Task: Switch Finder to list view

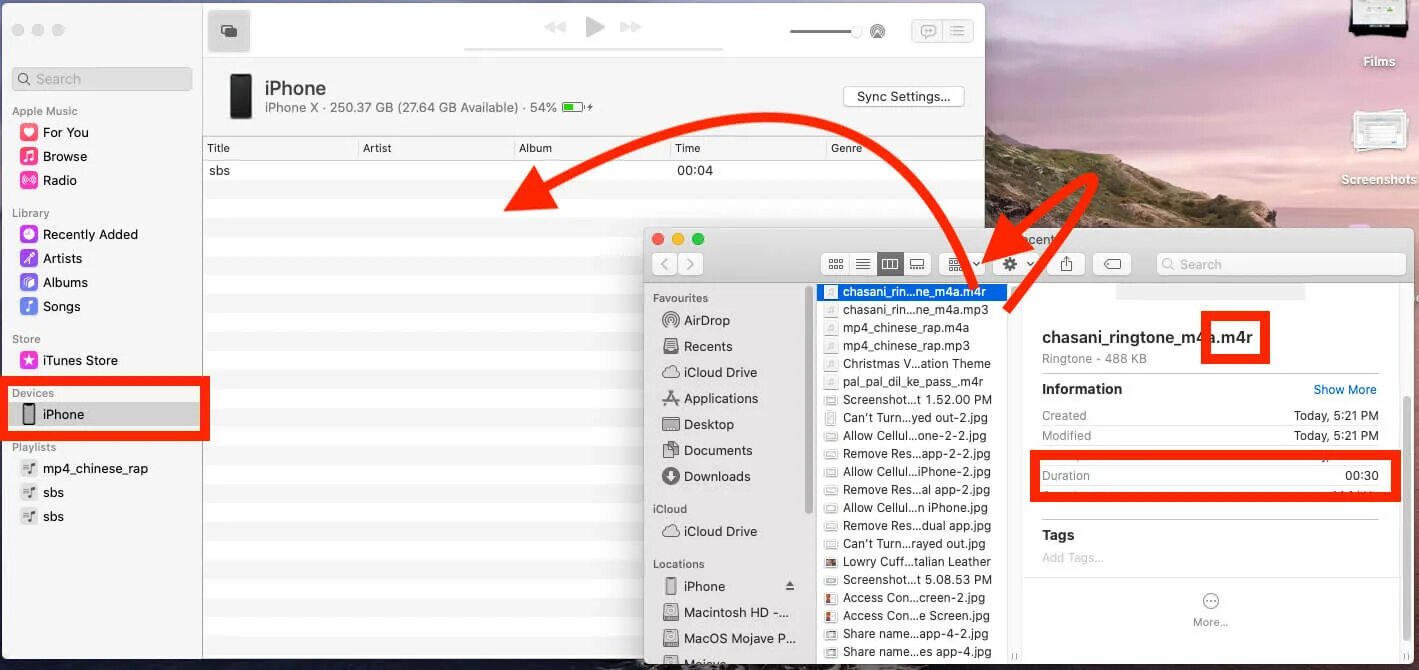Action: coord(863,264)
